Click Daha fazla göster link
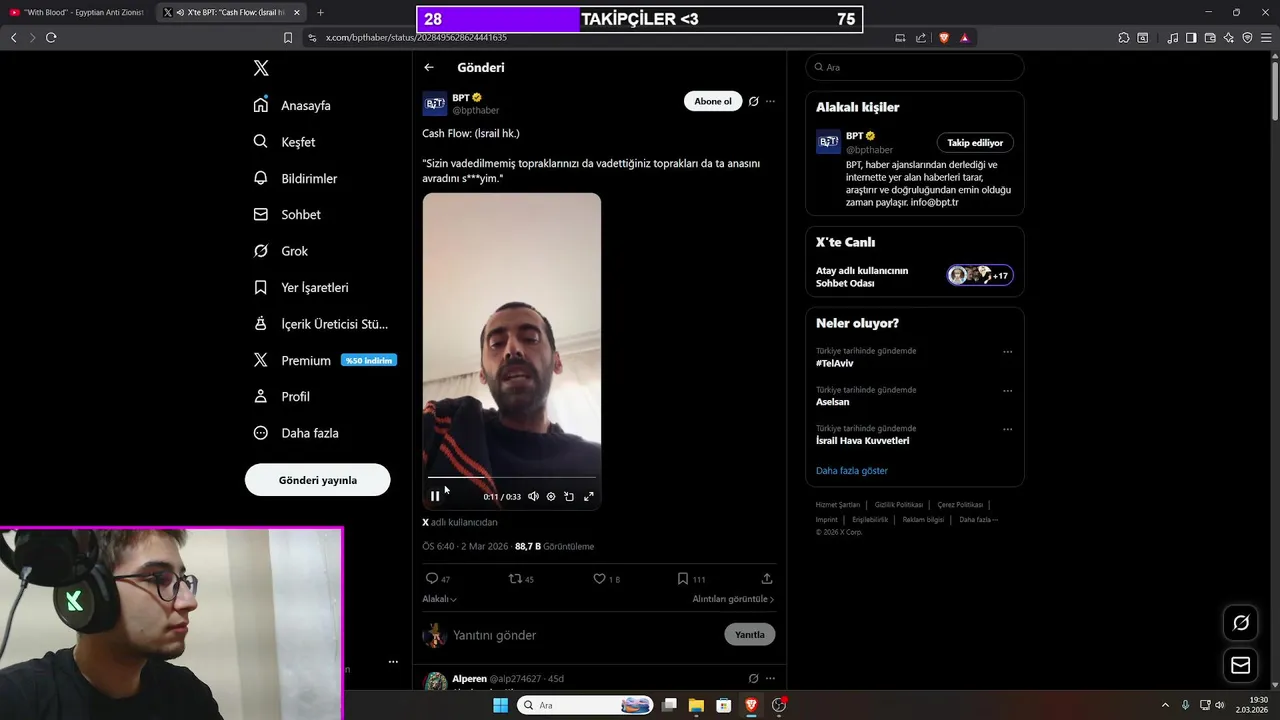 click(x=852, y=470)
